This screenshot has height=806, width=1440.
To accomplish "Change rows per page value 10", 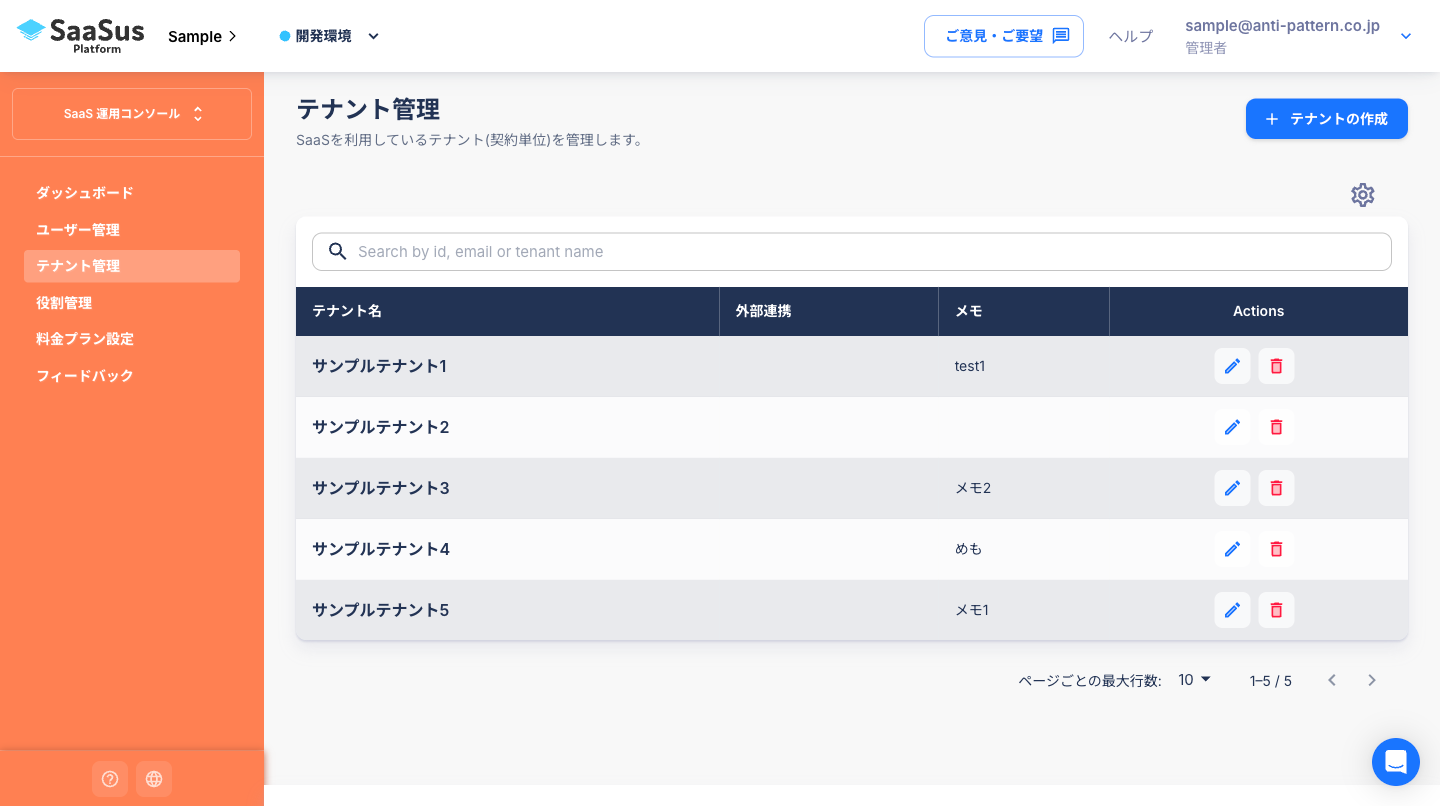I will (1195, 680).
